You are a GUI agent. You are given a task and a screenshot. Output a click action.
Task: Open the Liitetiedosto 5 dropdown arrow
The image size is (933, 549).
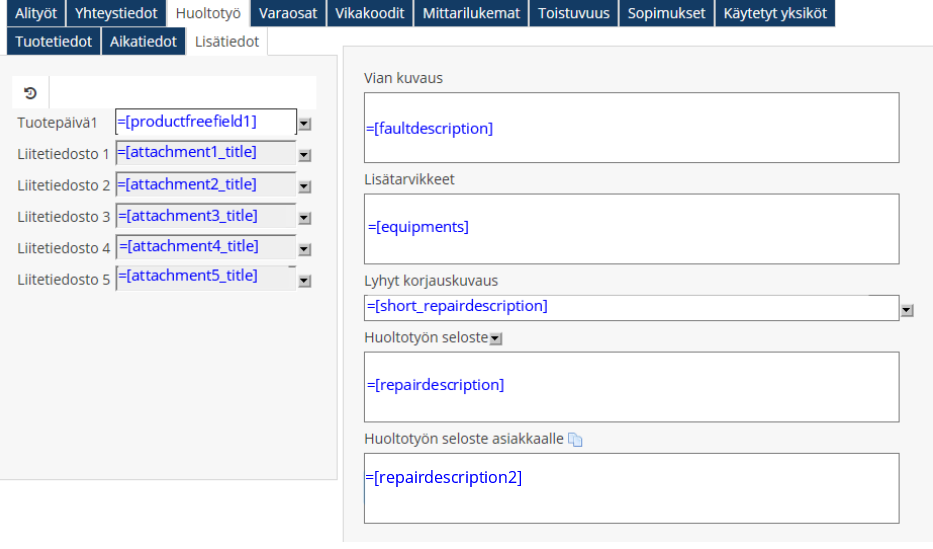tap(305, 281)
